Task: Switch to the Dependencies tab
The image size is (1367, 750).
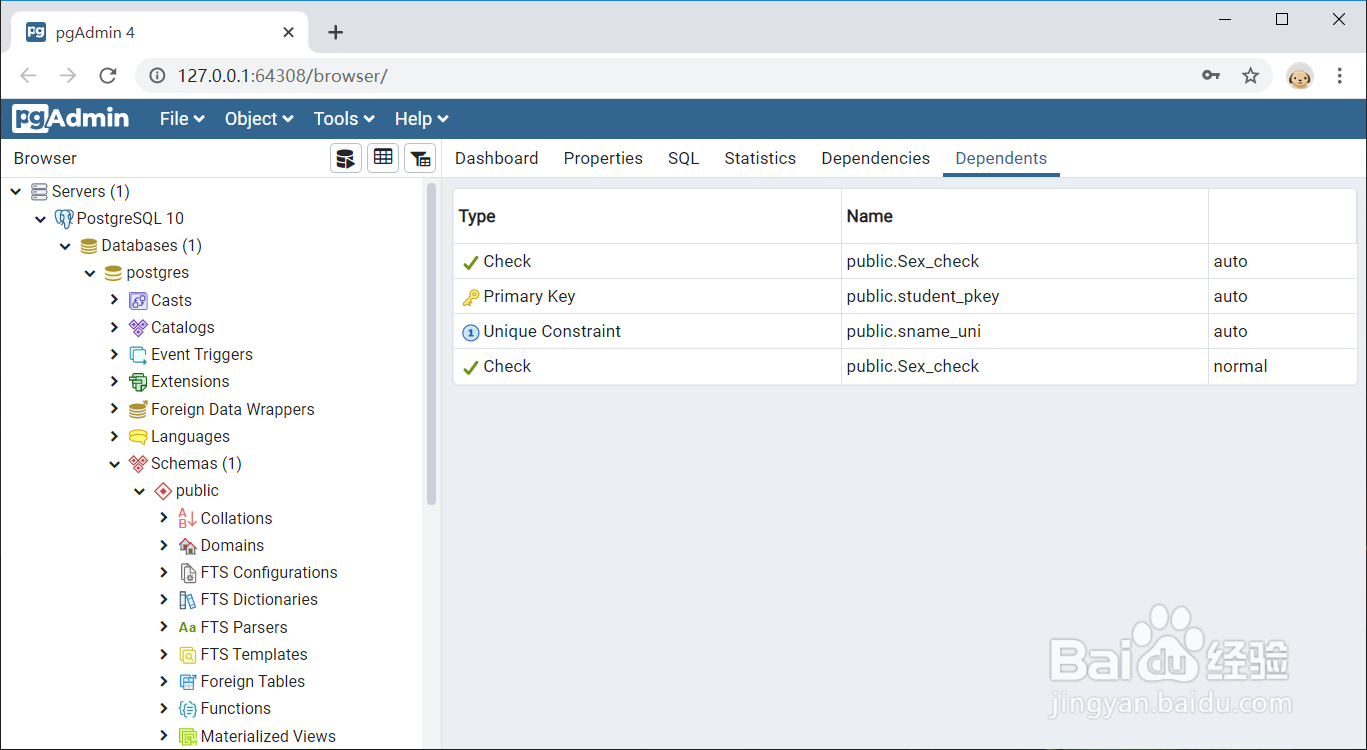Action: [875, 158]
